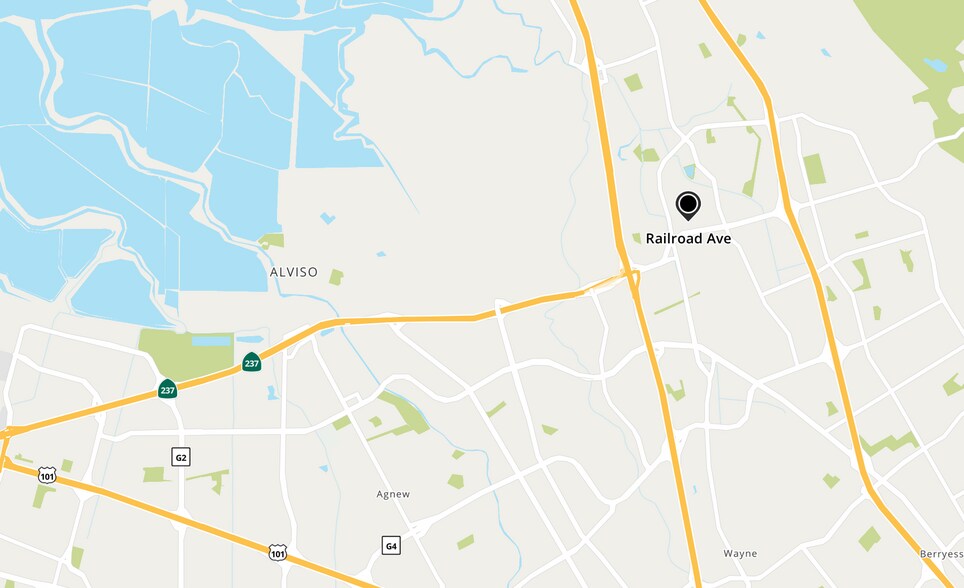Click the 101 shield closest to G4 marker
Image resolution: width=964 pixels, height=588 pixels.
click(x=278, y=552)
